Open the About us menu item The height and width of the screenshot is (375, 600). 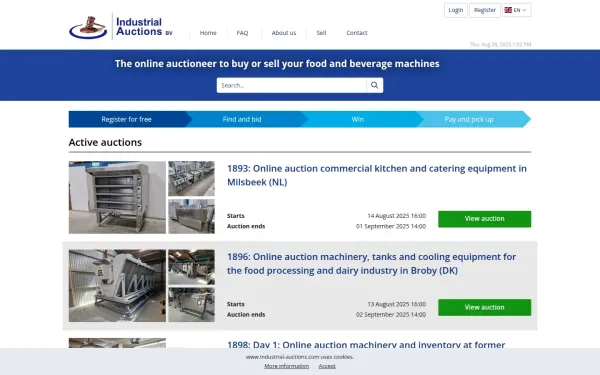point(284,33)
